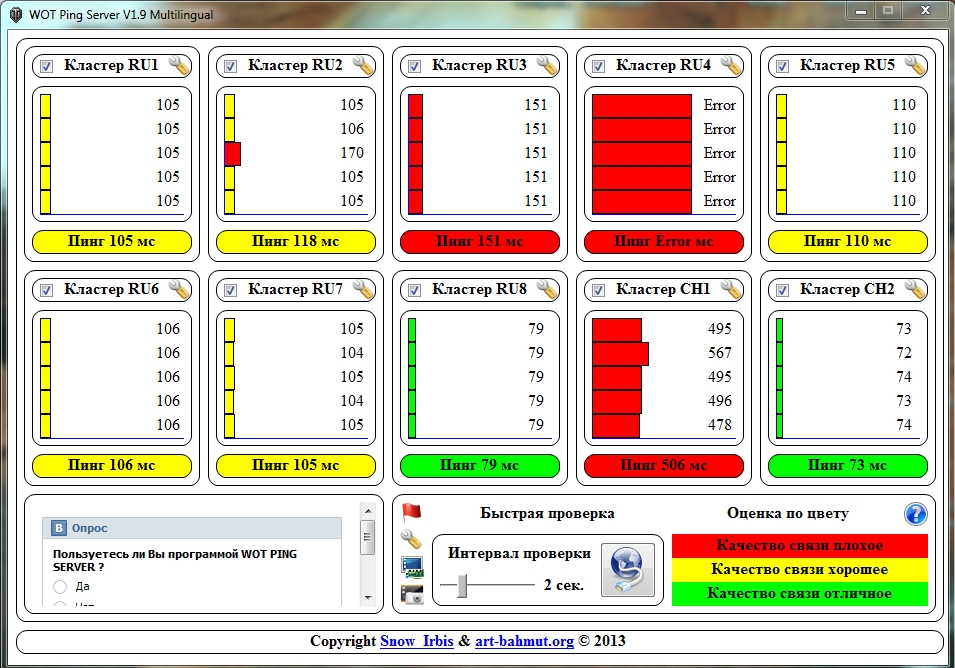Open settings wrench for Кластер RU1
This screenshot has width=955, height=668.
(179, 65)
